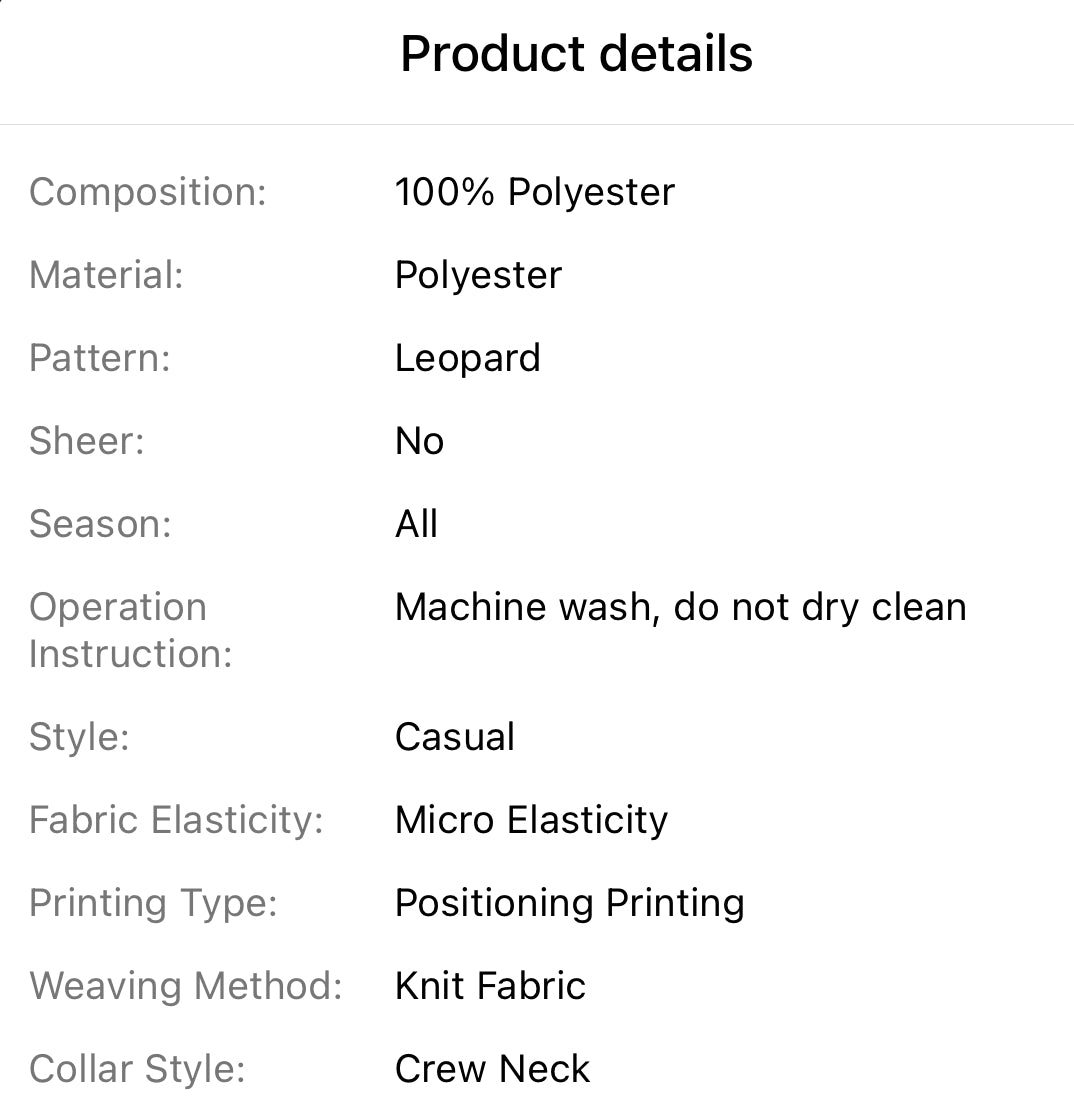1074x1112 pixels.
Task: Tap the Material label
Action: 107,275
